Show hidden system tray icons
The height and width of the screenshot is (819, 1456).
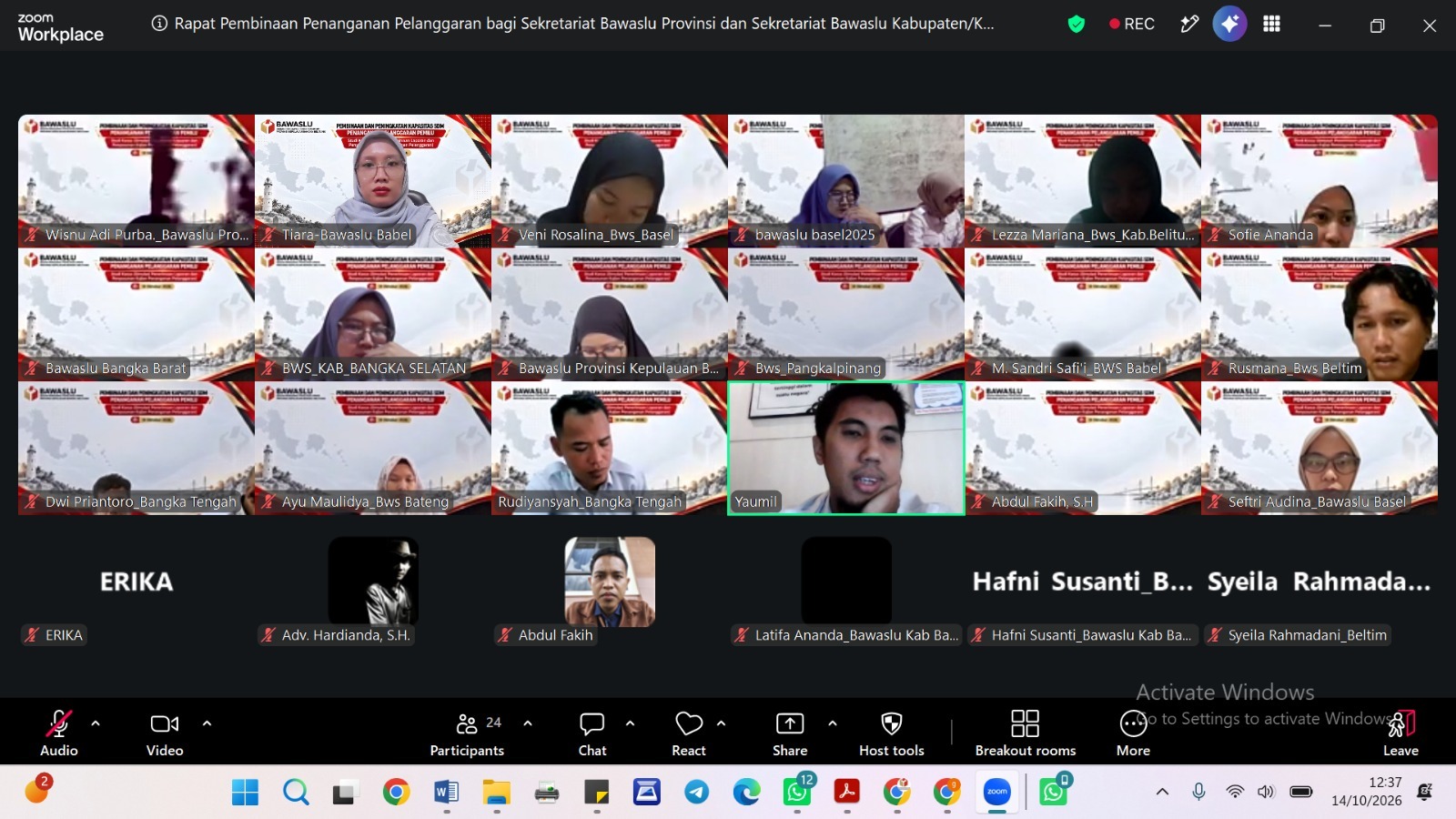pos(1162,792)
